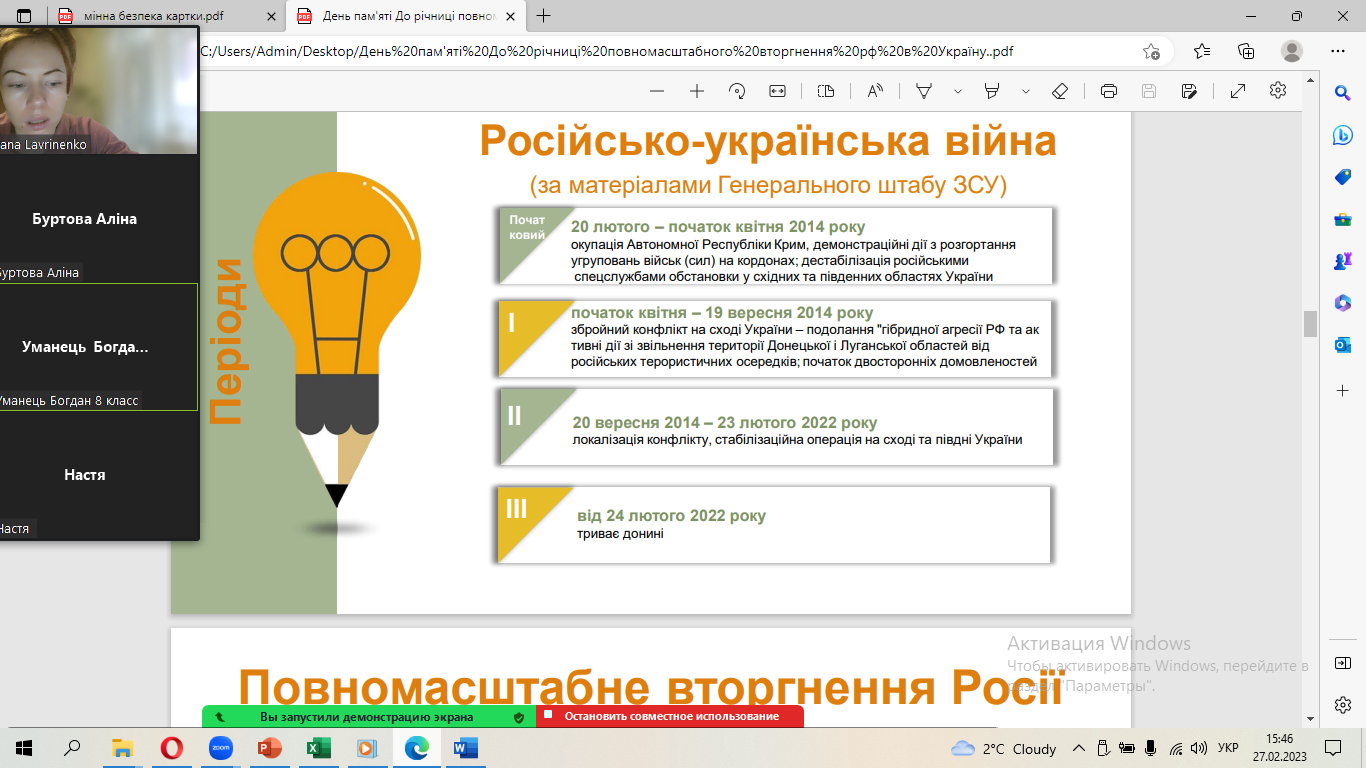Expand the Highlight color options arrow
1366x768 pixels.
tap(1025, 91)
